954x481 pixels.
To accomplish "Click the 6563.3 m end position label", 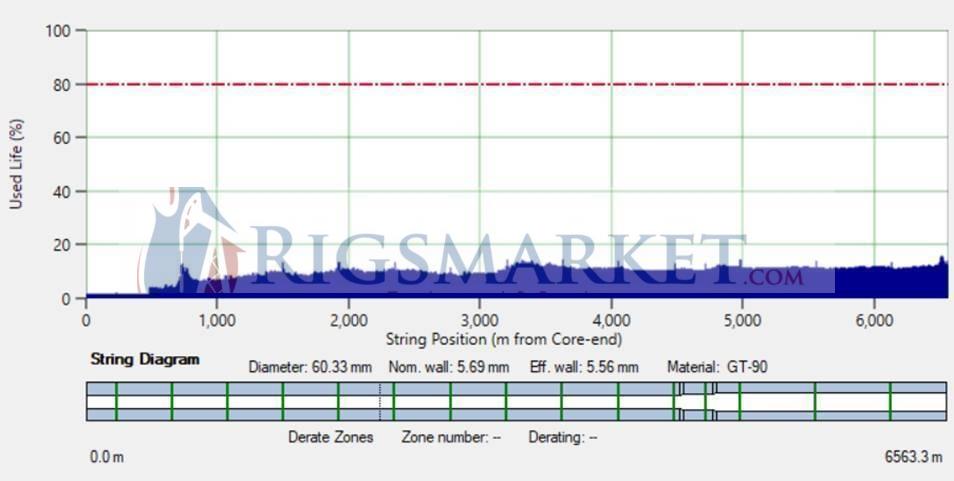I will [x=913, y=457].
